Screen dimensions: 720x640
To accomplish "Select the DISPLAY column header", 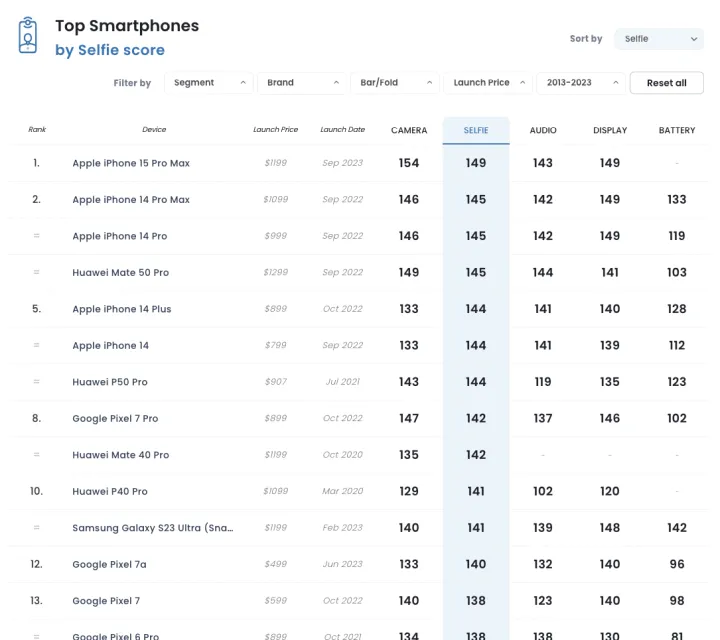I will [x=610, y=130].
